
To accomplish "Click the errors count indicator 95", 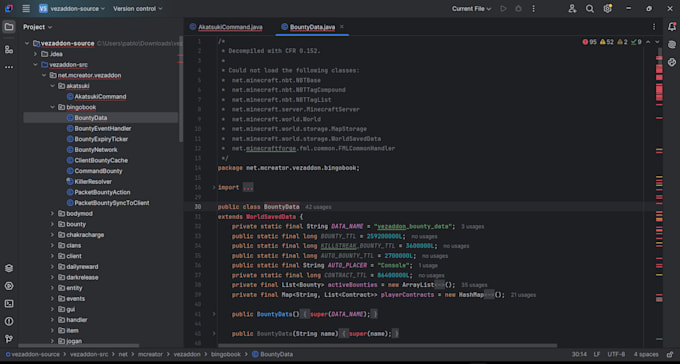I will tap(589, 42).
